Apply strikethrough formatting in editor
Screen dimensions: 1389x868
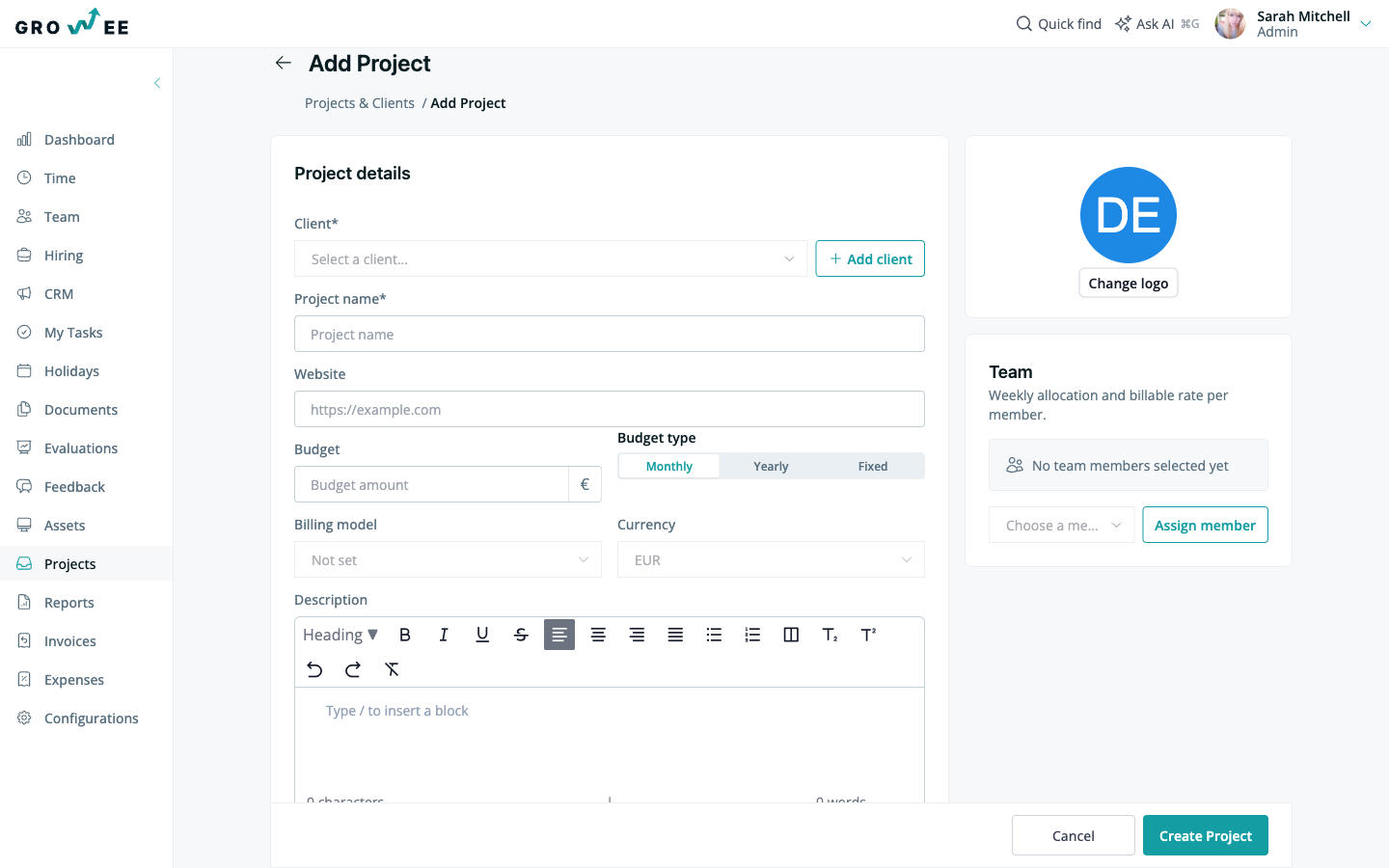tap(521, 635)
